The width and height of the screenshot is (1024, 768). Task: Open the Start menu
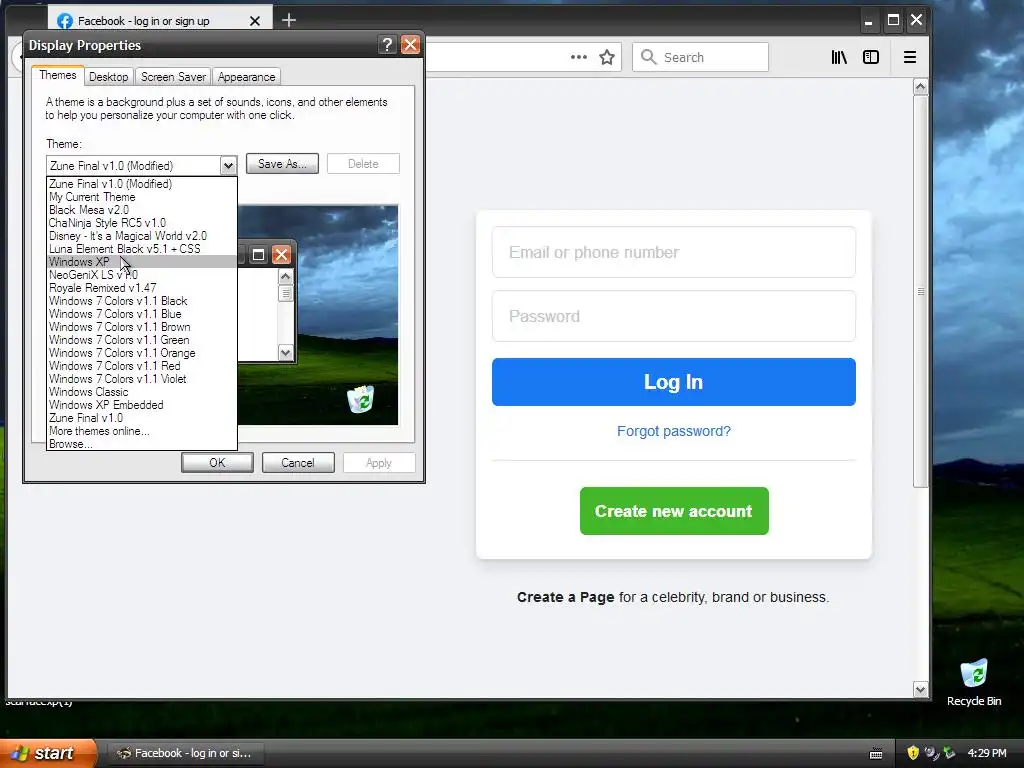pyautogui.click(x=48, y=753)
